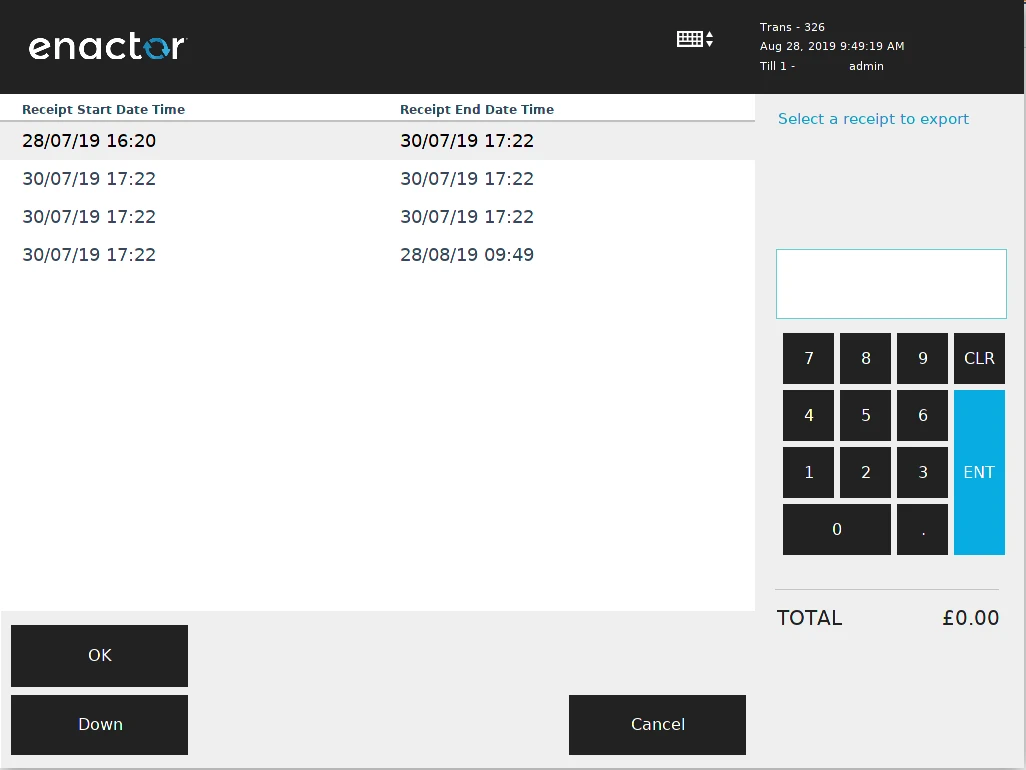Click the keypad input field
The image size is (1026, 770).
(891, 284)
